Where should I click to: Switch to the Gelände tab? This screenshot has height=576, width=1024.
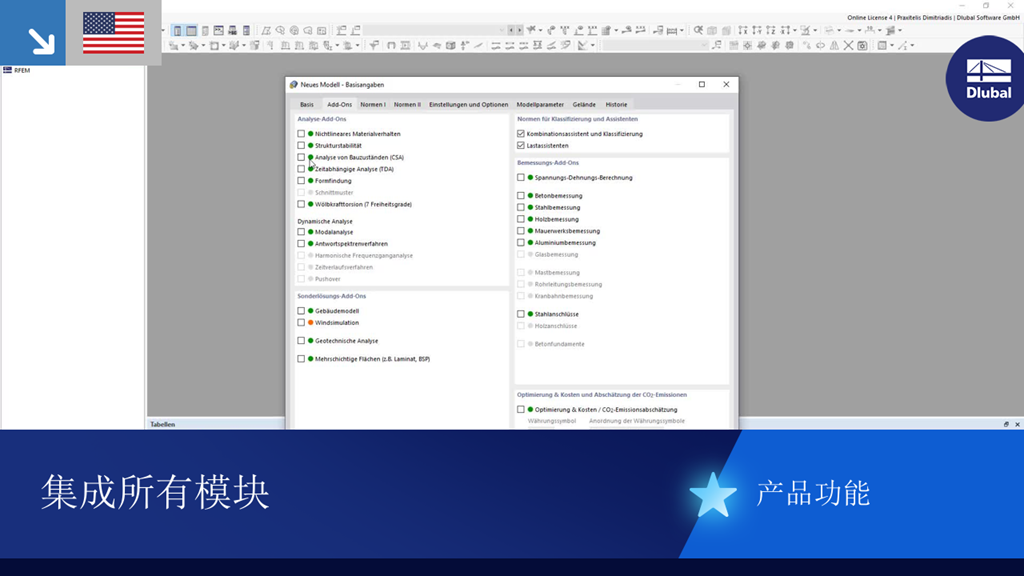pyautogui.click(x=584, y=104)
